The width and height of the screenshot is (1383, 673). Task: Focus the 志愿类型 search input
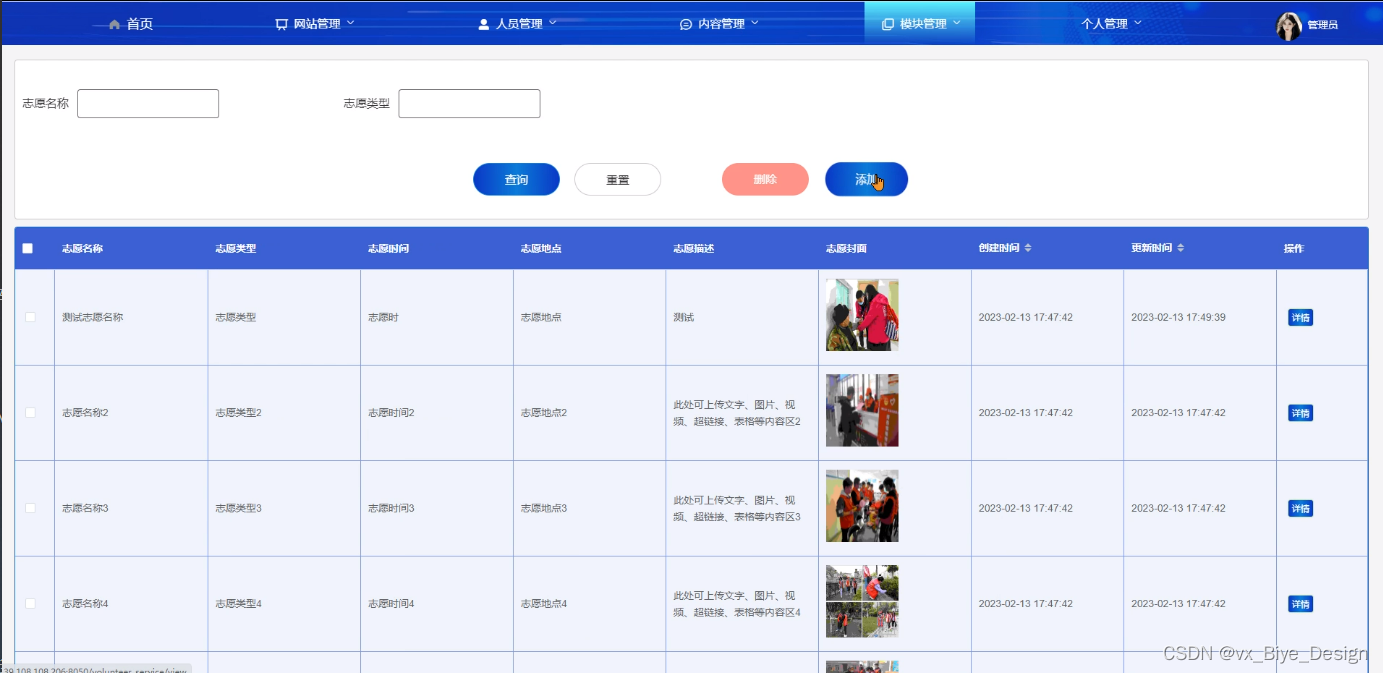pyautogui.click(x=469, y=103)
